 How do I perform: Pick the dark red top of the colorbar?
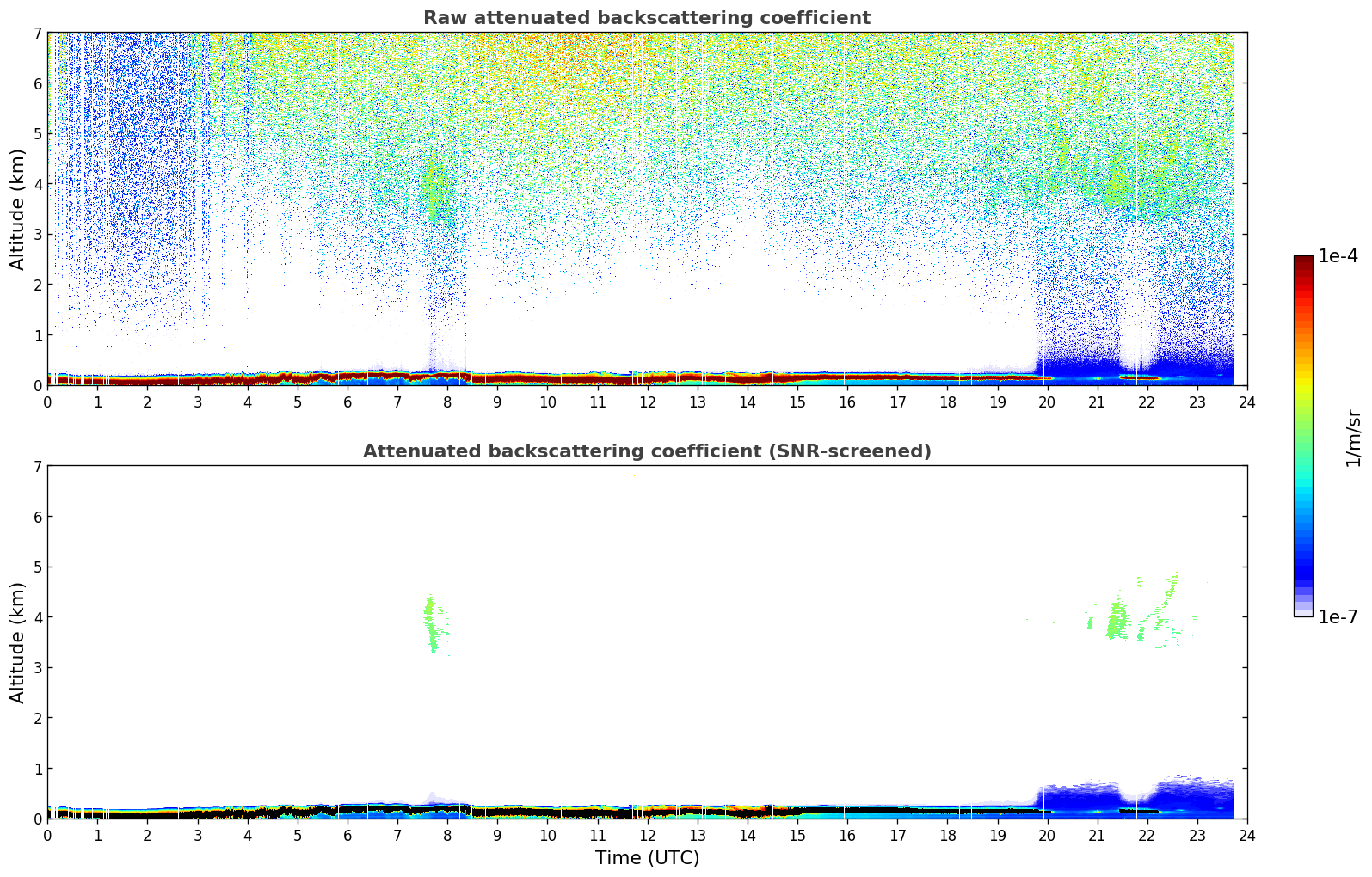coord(1303,262)
